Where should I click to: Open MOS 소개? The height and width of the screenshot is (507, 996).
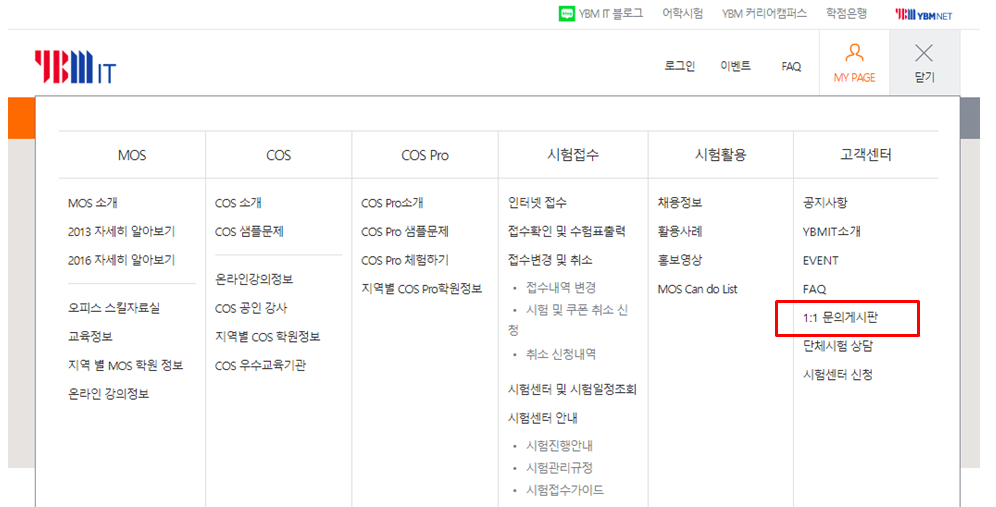click(x=93, y=203)
